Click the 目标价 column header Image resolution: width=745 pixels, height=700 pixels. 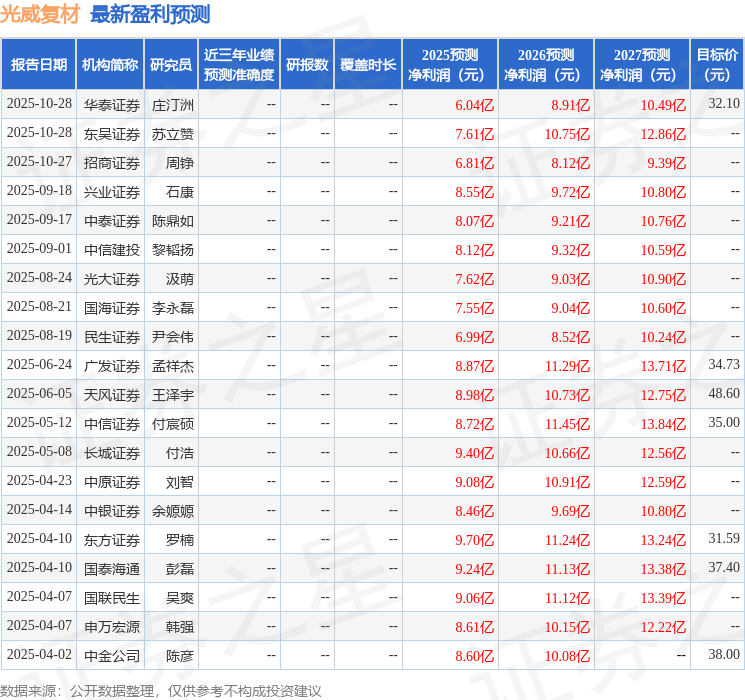[x=717, y=64]
